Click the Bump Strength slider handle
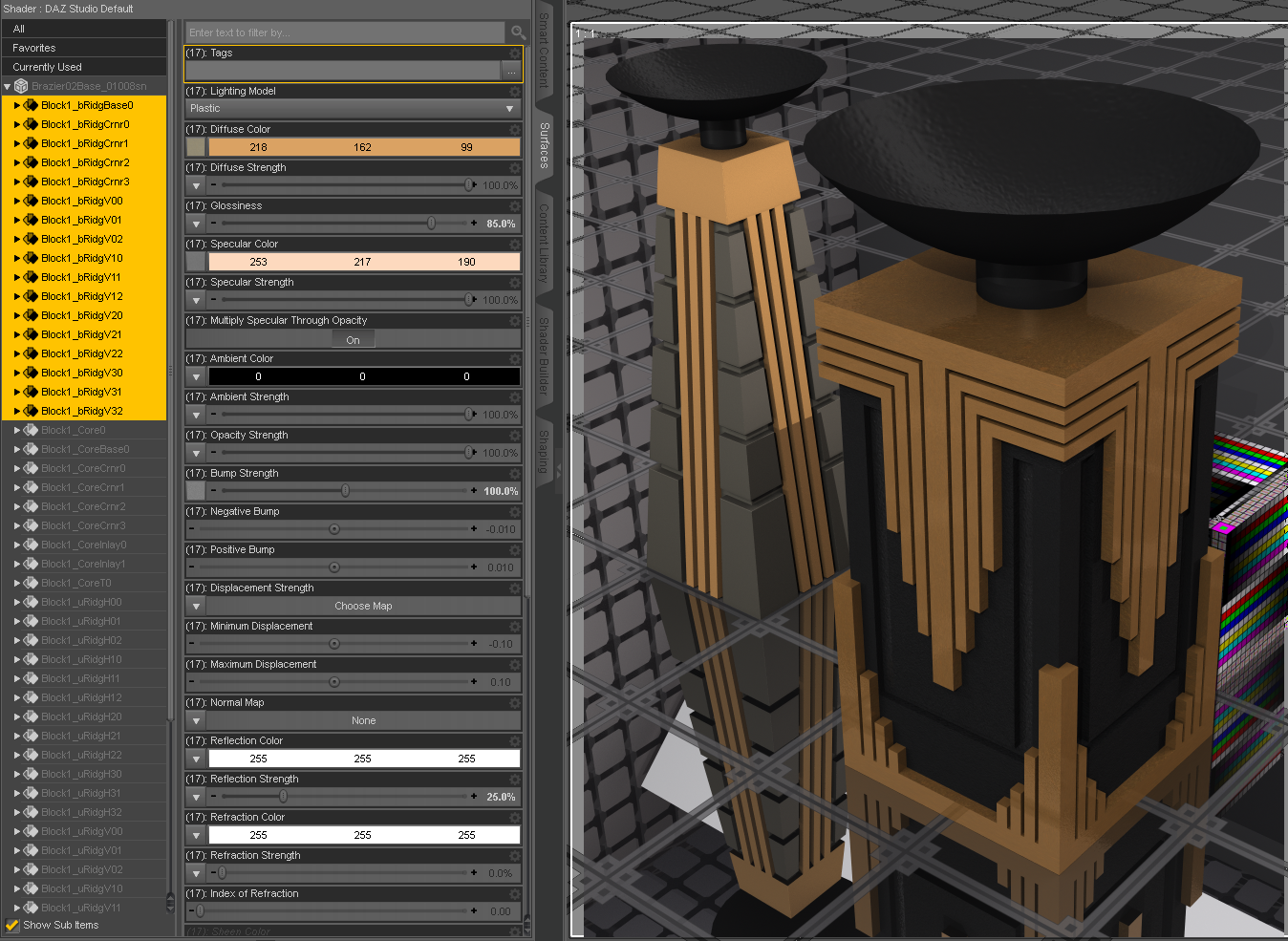 coord(345,491)
